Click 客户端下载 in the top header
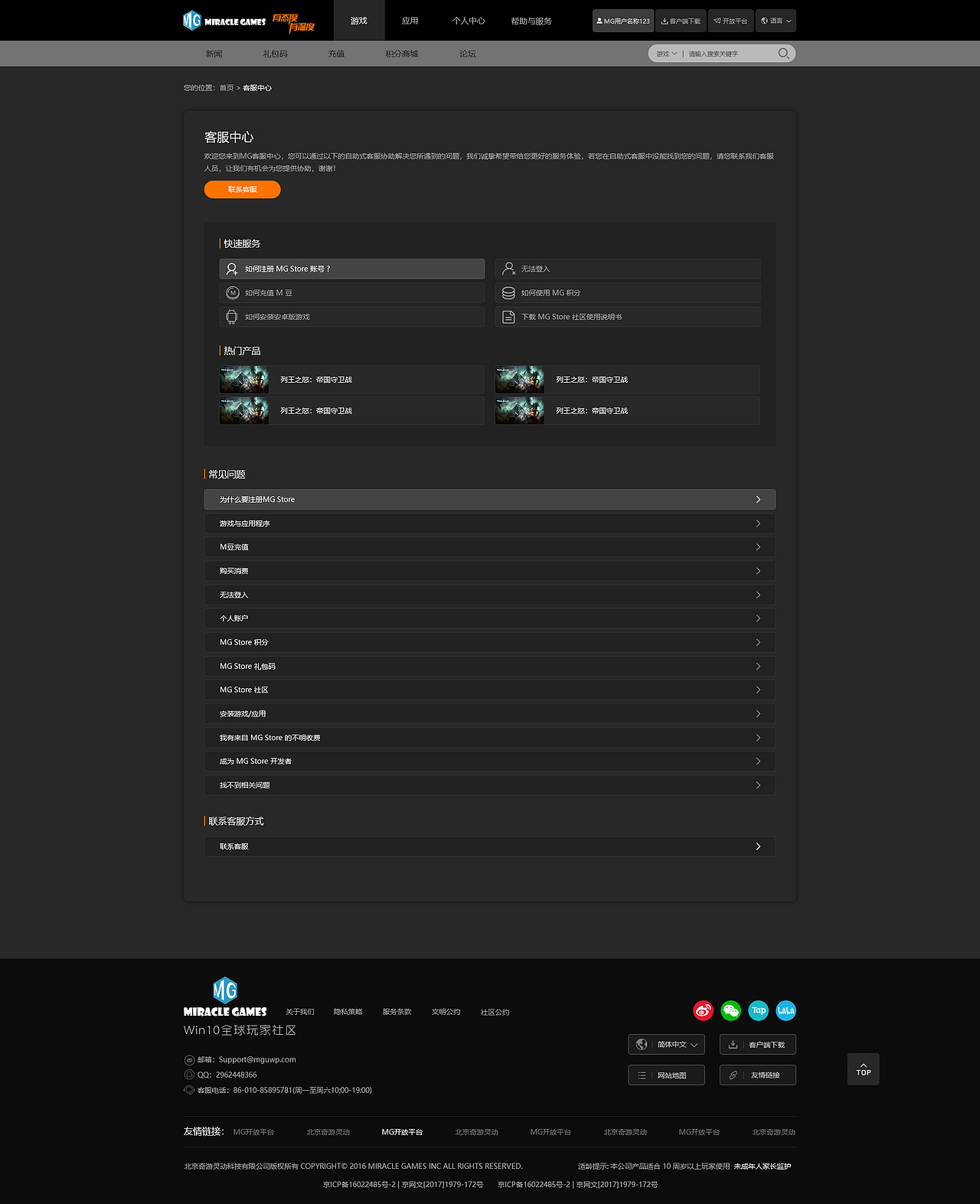 681,21
